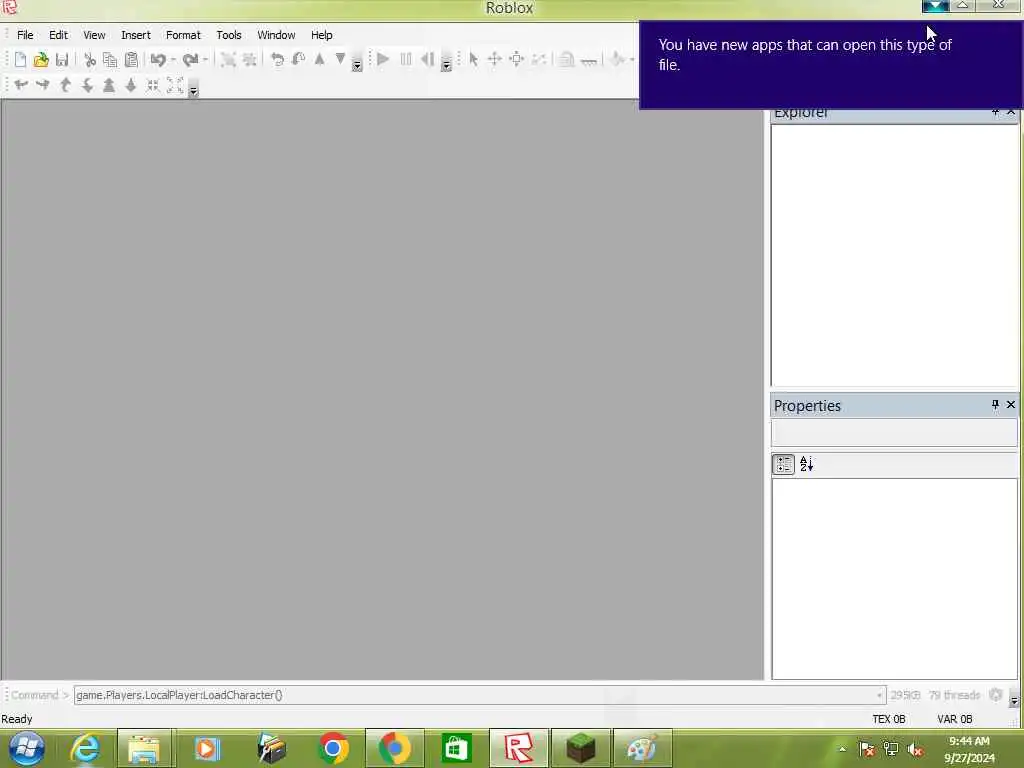The image size is (1024, 768).
Task: Open the Edit menu
Action: point(58,35)
